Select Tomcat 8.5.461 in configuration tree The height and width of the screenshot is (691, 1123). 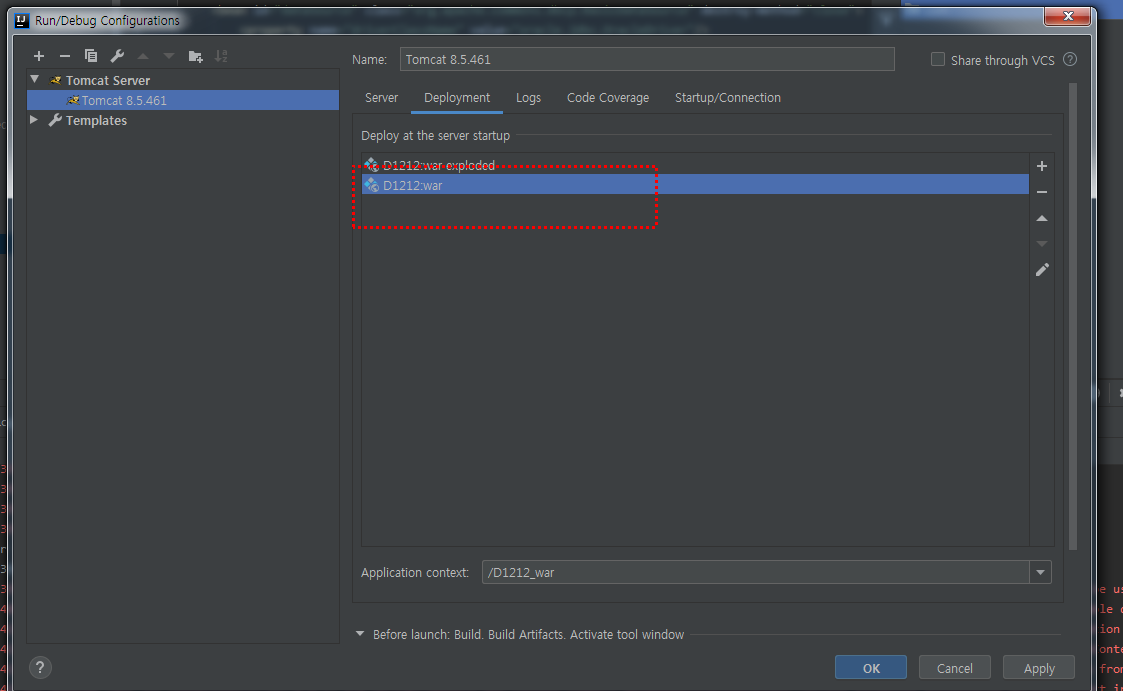pyautogui.click(x=183, y=100)
